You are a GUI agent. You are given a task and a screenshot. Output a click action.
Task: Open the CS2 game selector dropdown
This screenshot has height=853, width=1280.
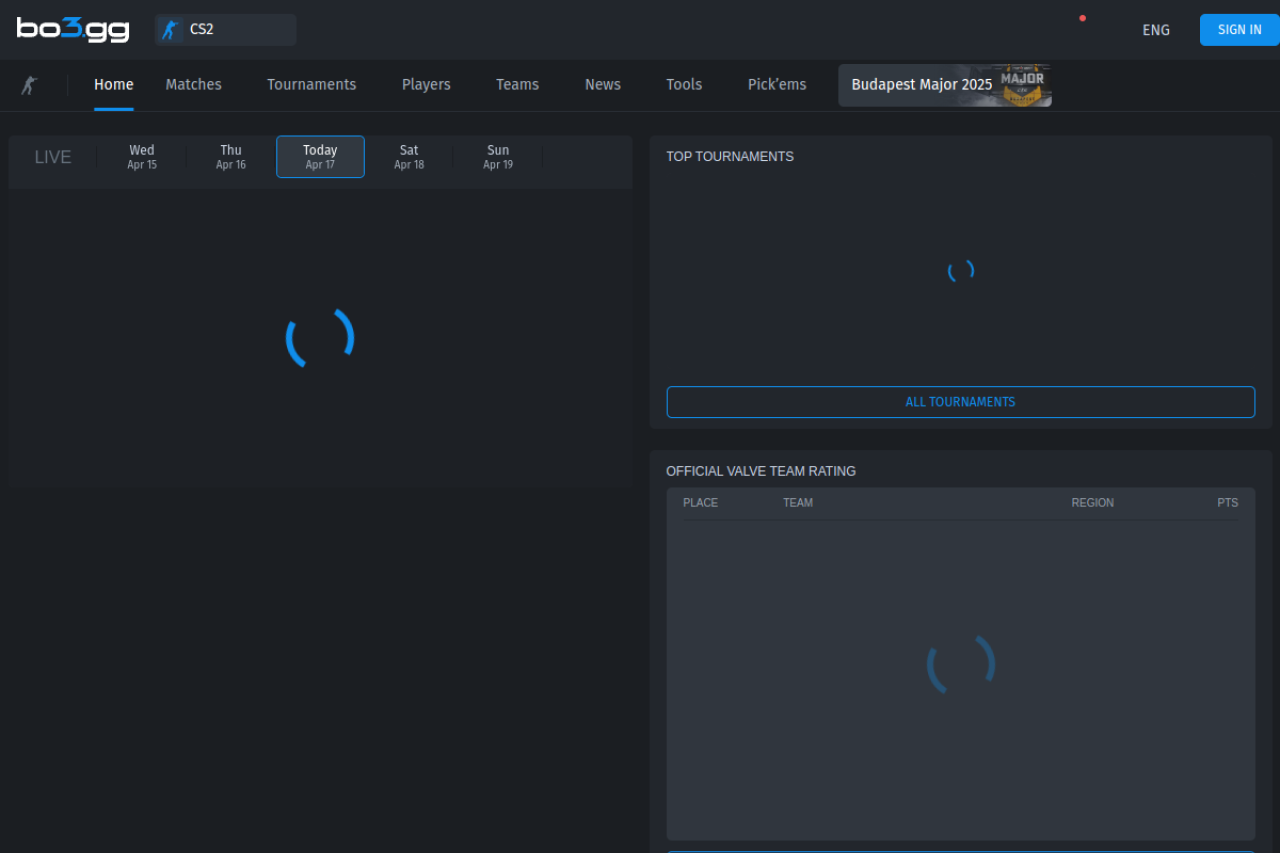[x=226, y=30]
